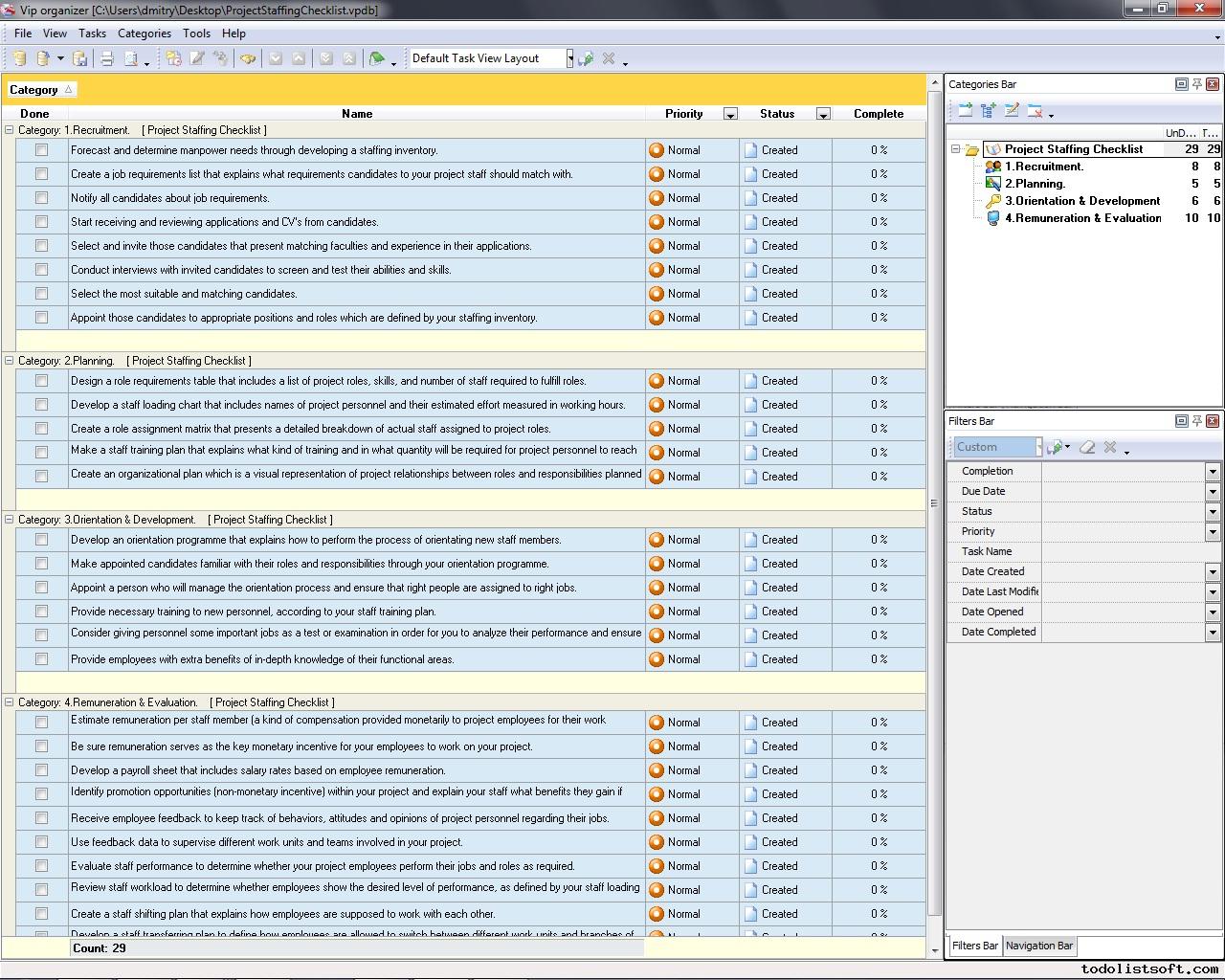Screen dimensions: 1225x980
Task: Click the New Task toolbar icon
Action: [x=173, y=58]
